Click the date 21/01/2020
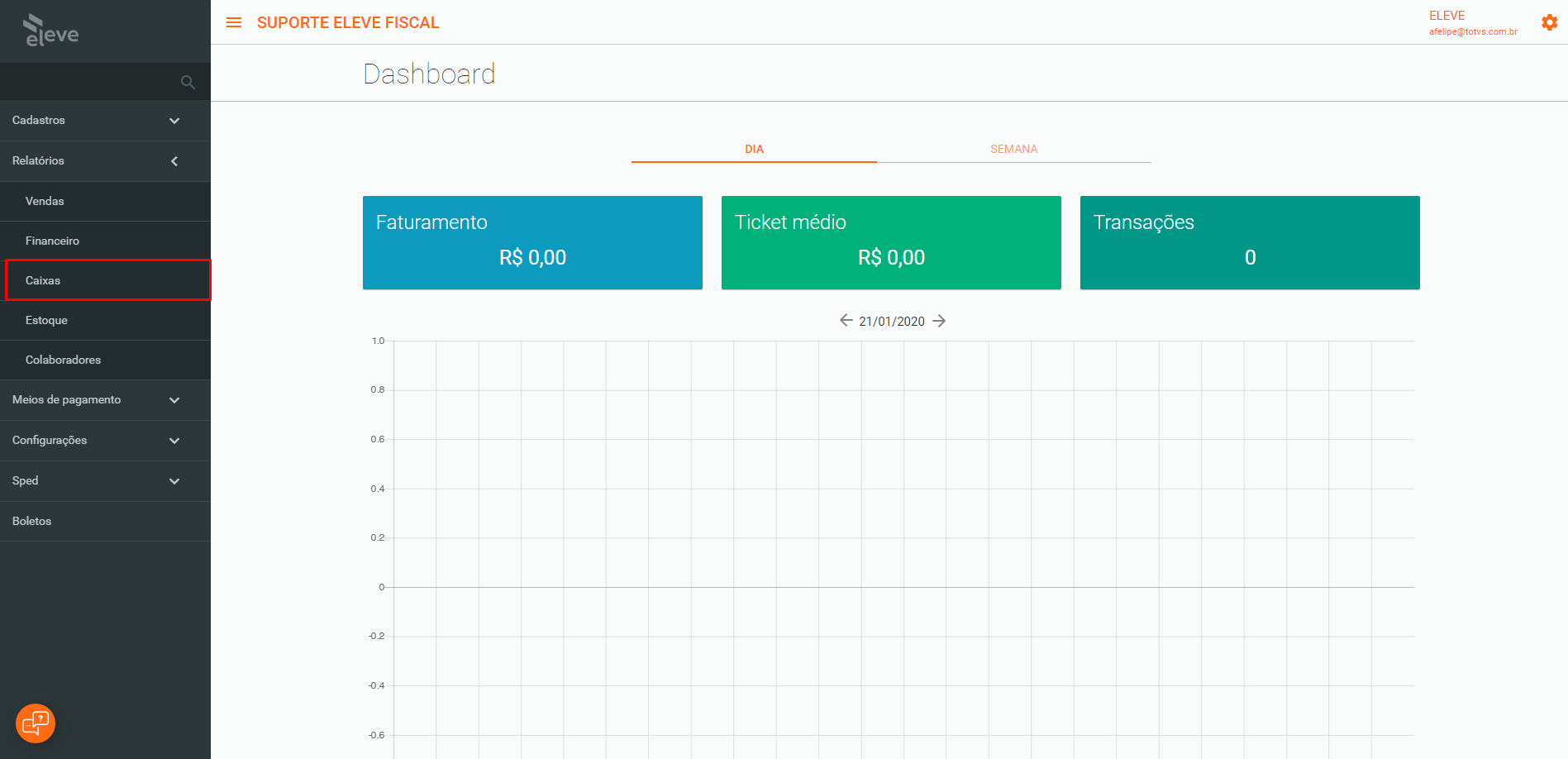The width and height of the screenshot is (1568, 759). click(892, 321)
